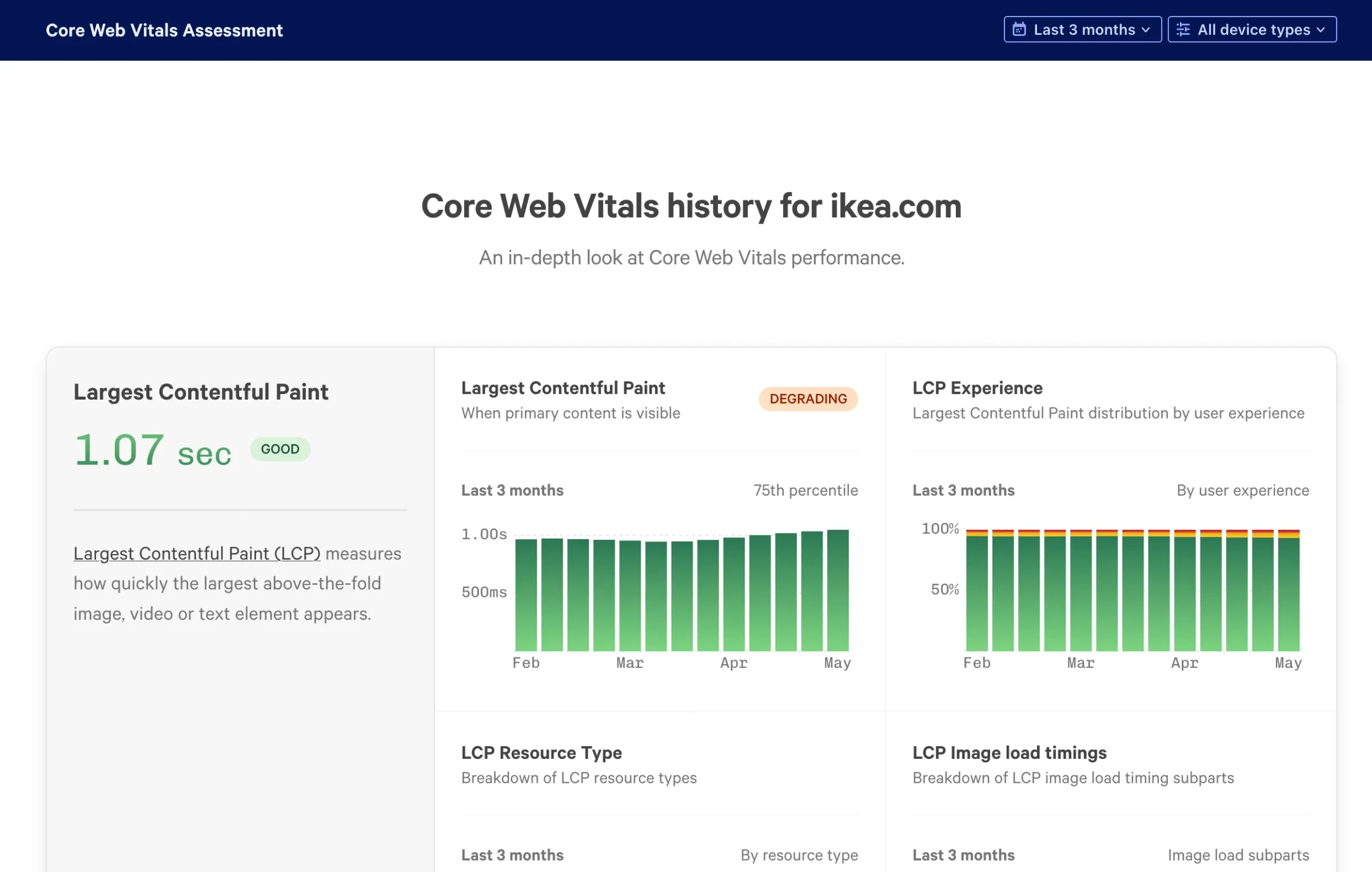Click Breakdown of LCP image load timing subparts

point(1073,778)
